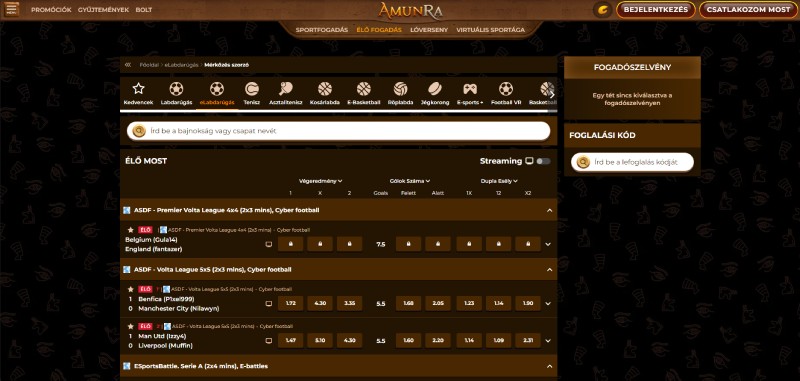The width and height of the screenshot is (800, 381).
Task: Favorite the Man Utd vs Liverpool star
Action: click(x=131, y=326)
